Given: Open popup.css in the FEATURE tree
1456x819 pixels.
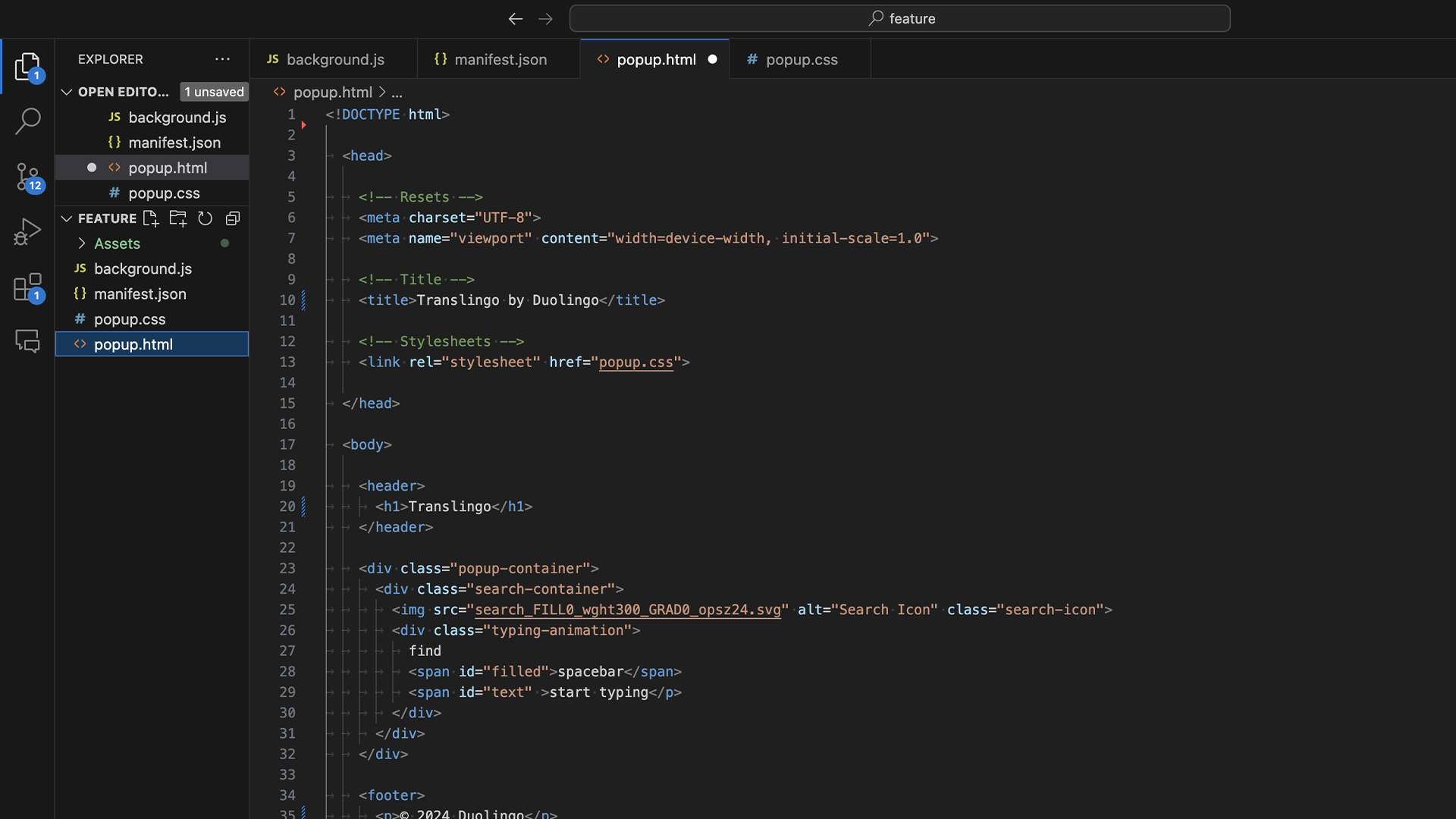Looking at the screenshot, I should 152,319.
